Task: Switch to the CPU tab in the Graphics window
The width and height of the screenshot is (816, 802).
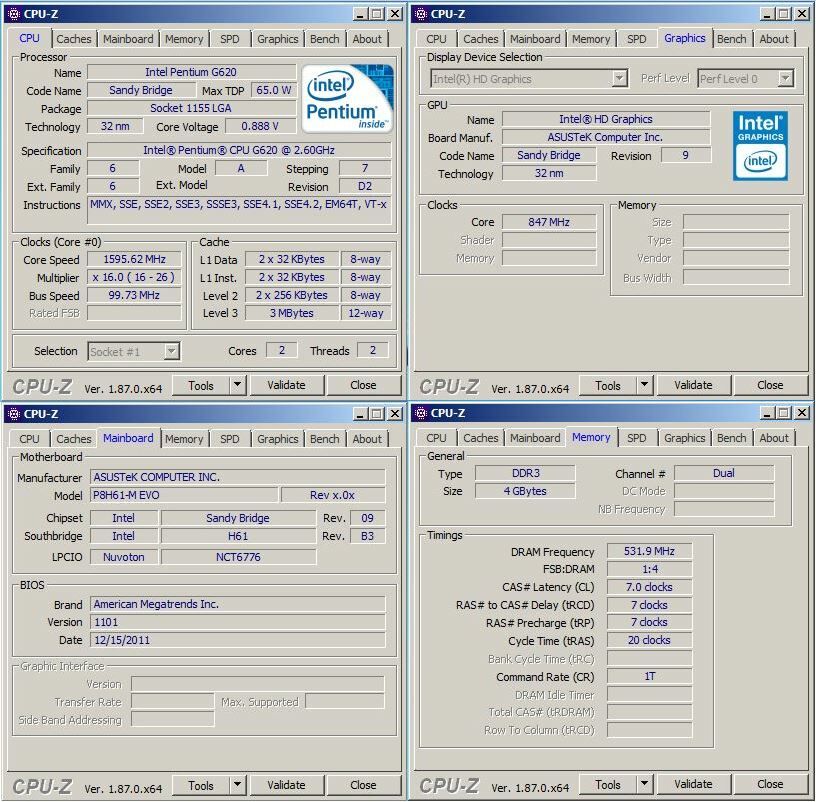Action: pyautogui.click(x=436, y=39)
